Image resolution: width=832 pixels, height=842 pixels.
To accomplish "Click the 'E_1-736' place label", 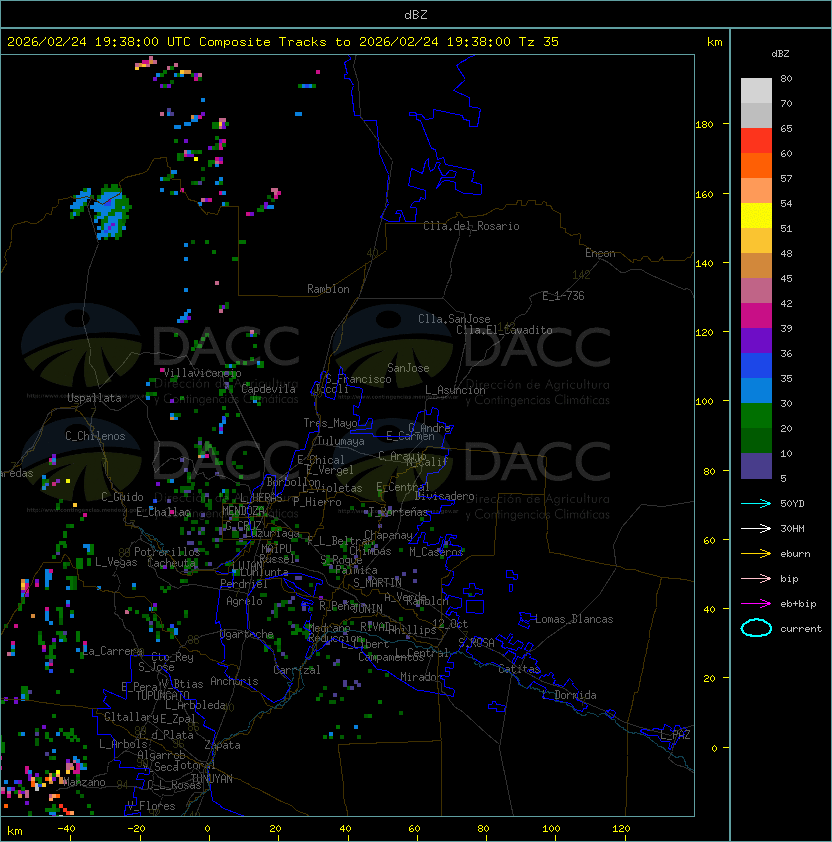I will tap(563, 296).
